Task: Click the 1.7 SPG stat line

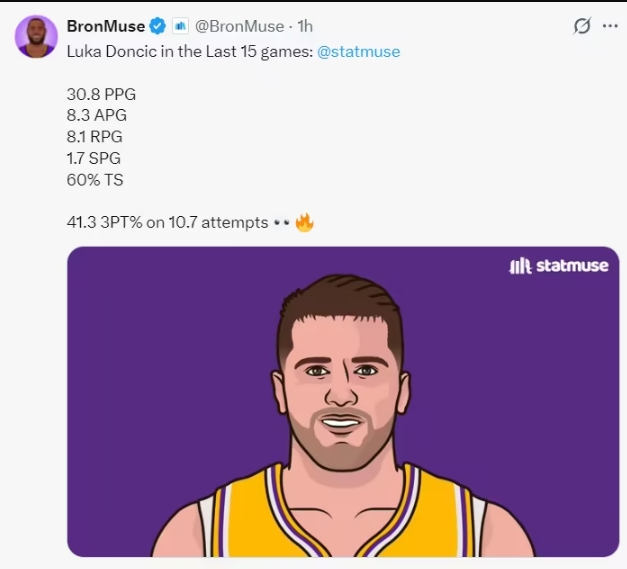Action: click(x=95, y=158)
